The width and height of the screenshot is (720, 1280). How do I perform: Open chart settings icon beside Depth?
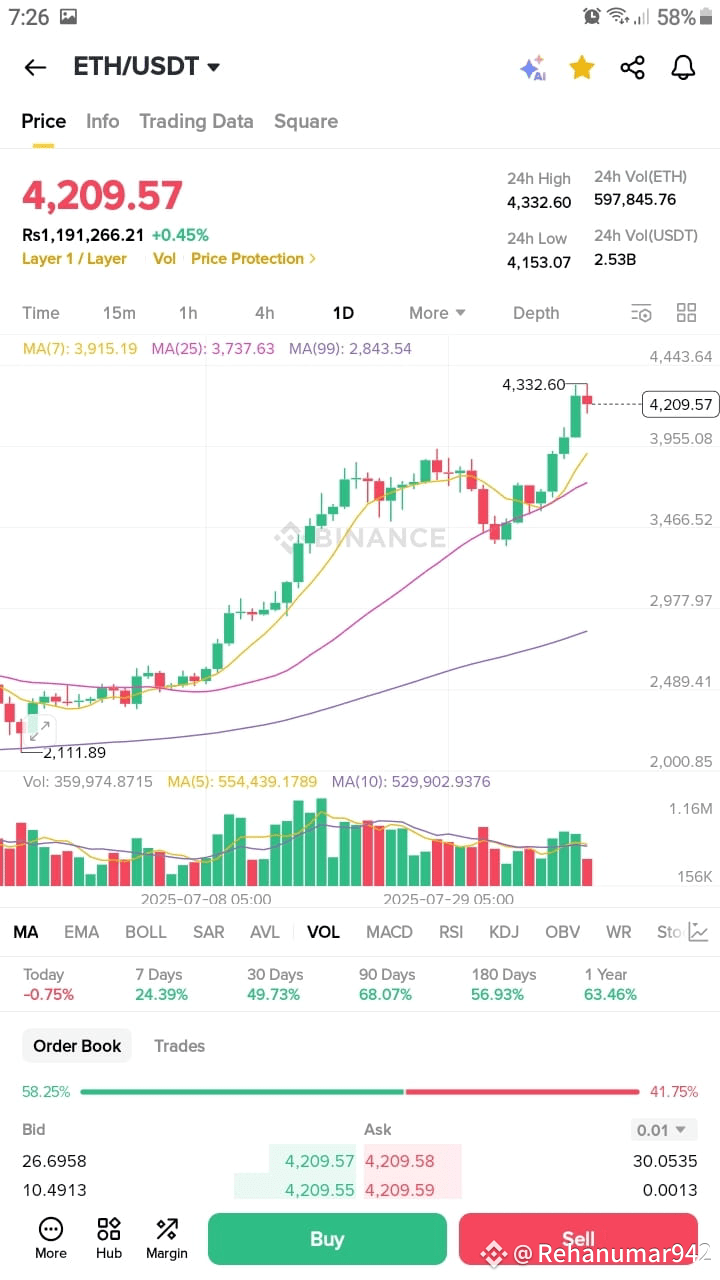641,313
